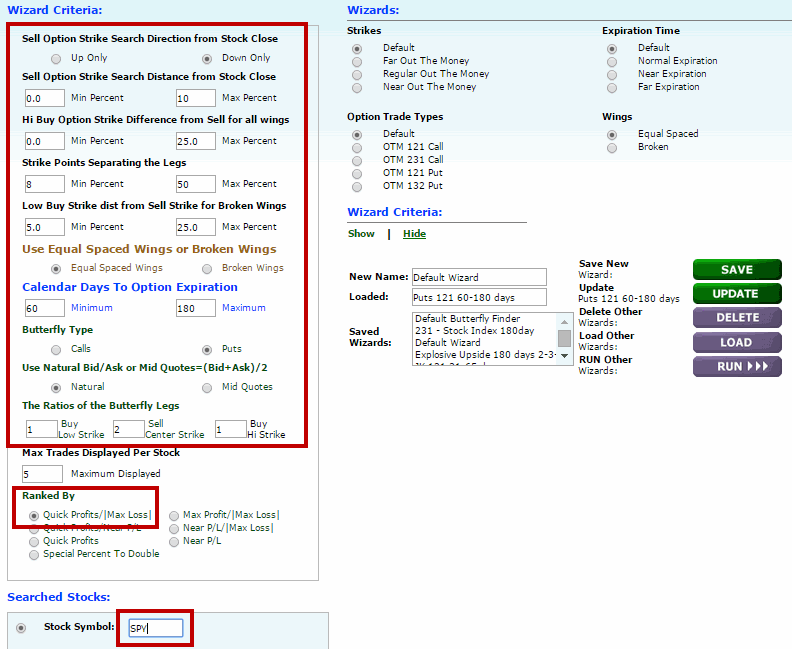Edit Maximum calendar days field

point(195,308)
